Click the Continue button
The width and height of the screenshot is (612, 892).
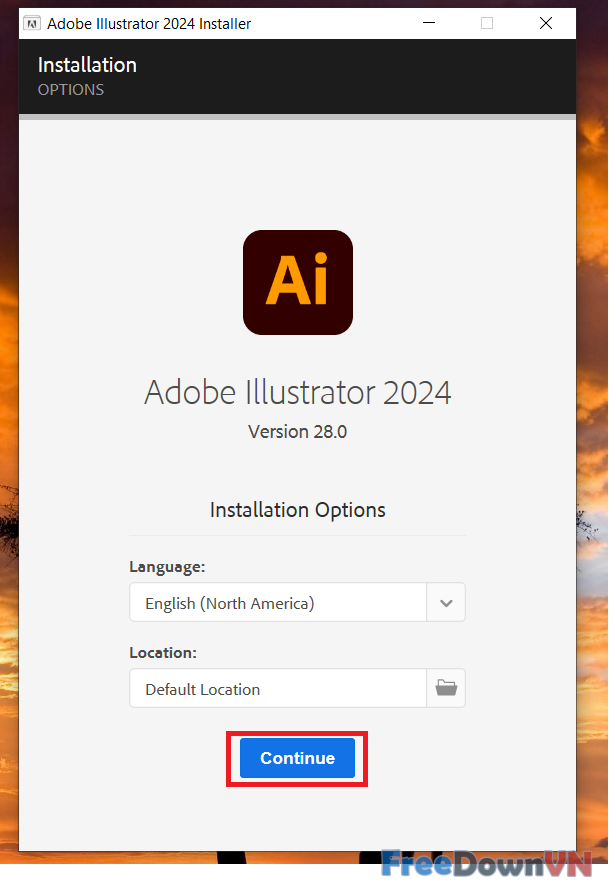(297, 758)
